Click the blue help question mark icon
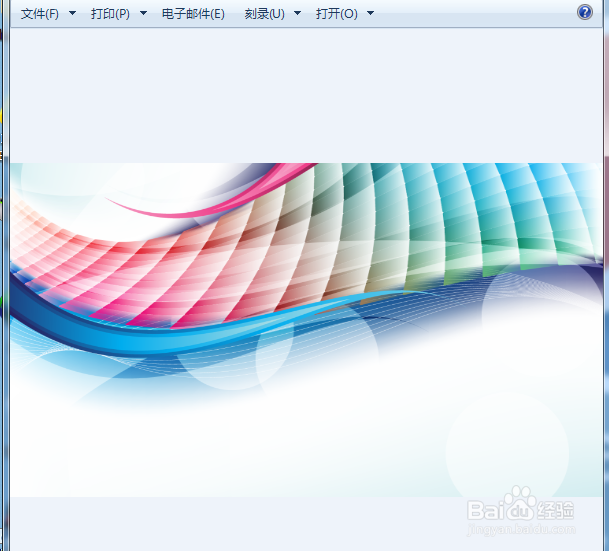 (585, 12)
